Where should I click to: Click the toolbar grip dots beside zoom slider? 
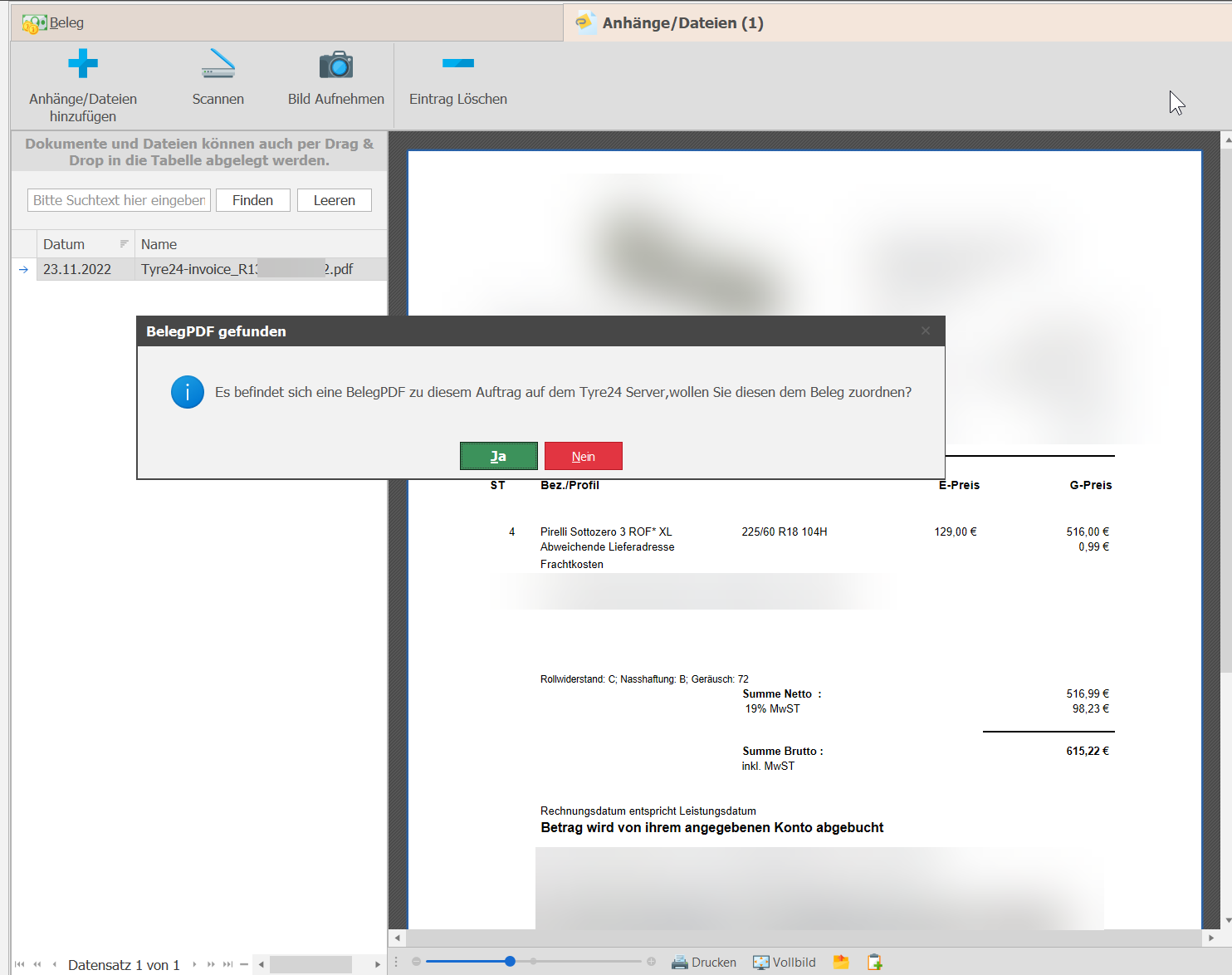coord(396,962)
